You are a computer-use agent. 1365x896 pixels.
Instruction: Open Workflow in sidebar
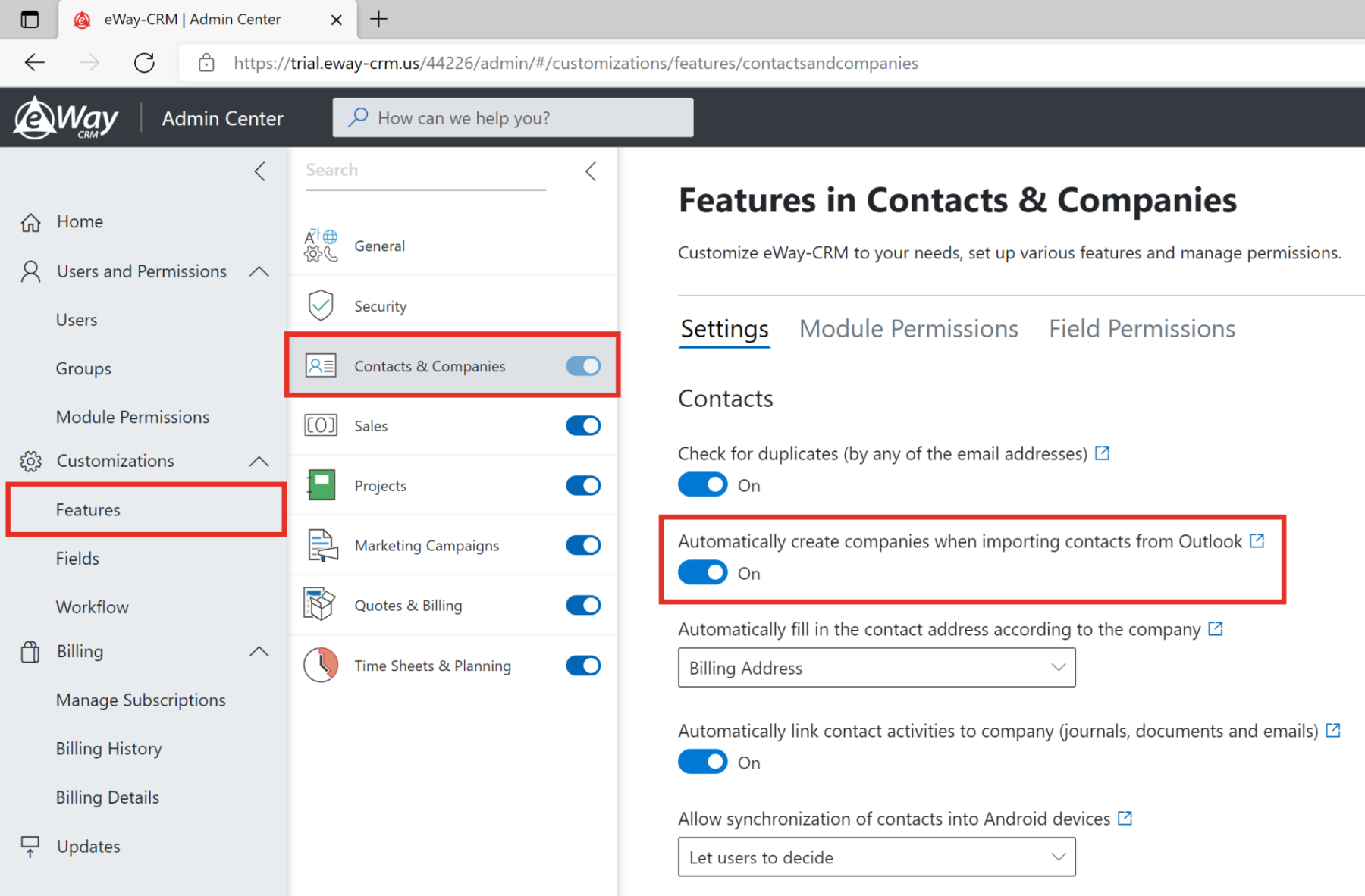coord(93,607)
